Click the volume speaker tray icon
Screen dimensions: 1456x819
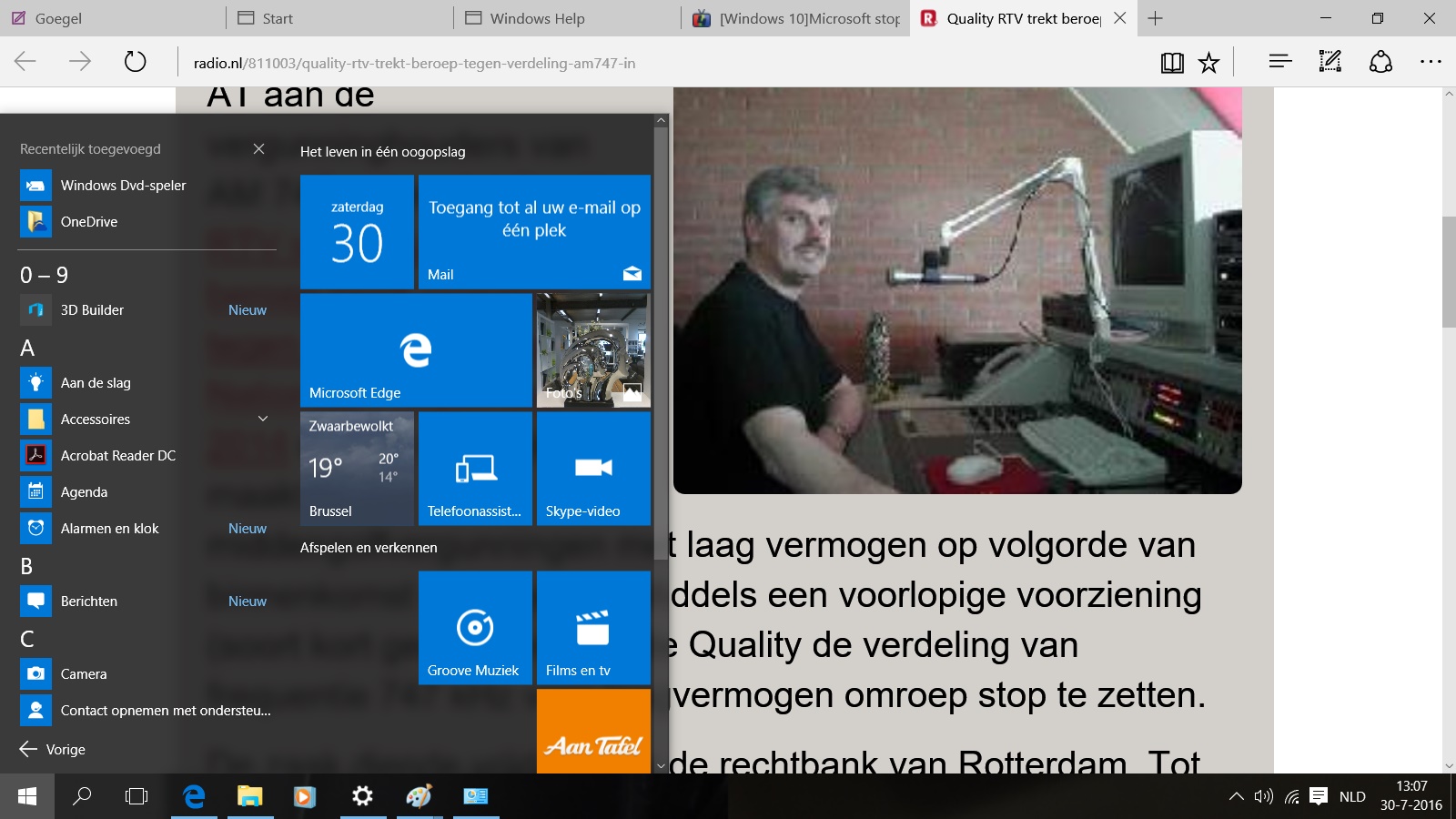point(1263,796)
